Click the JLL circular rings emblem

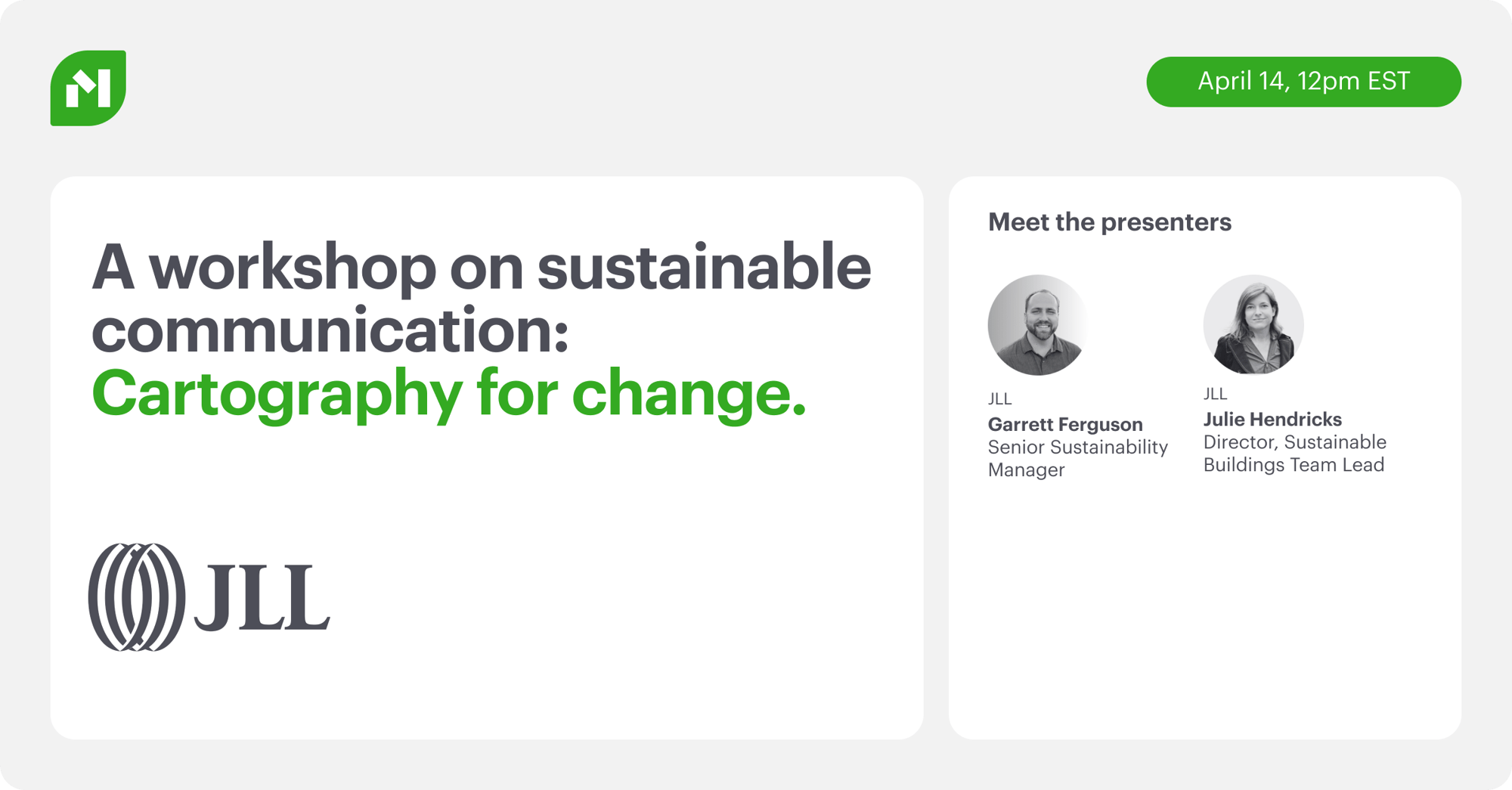click(137, 596)
